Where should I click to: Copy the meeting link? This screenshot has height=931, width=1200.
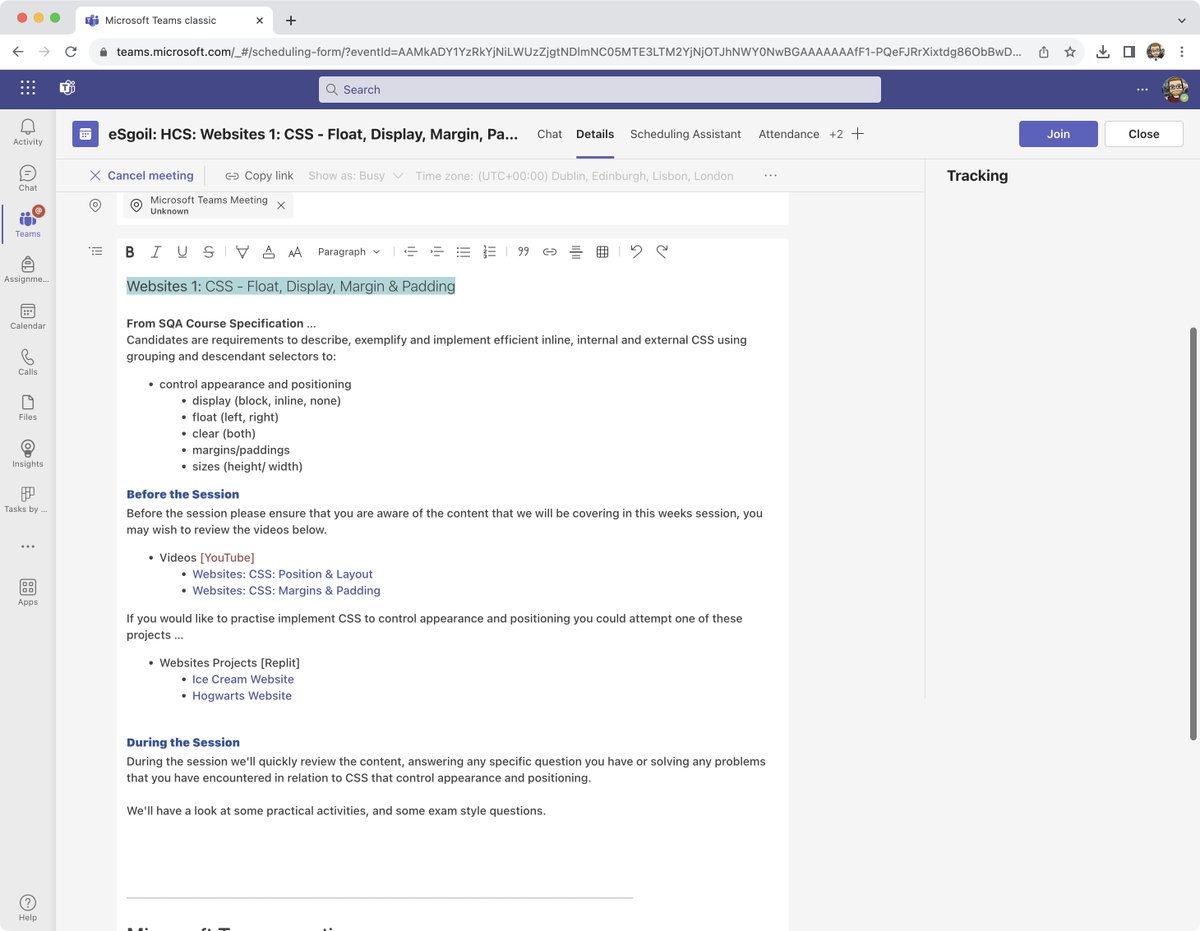[259, 175]
